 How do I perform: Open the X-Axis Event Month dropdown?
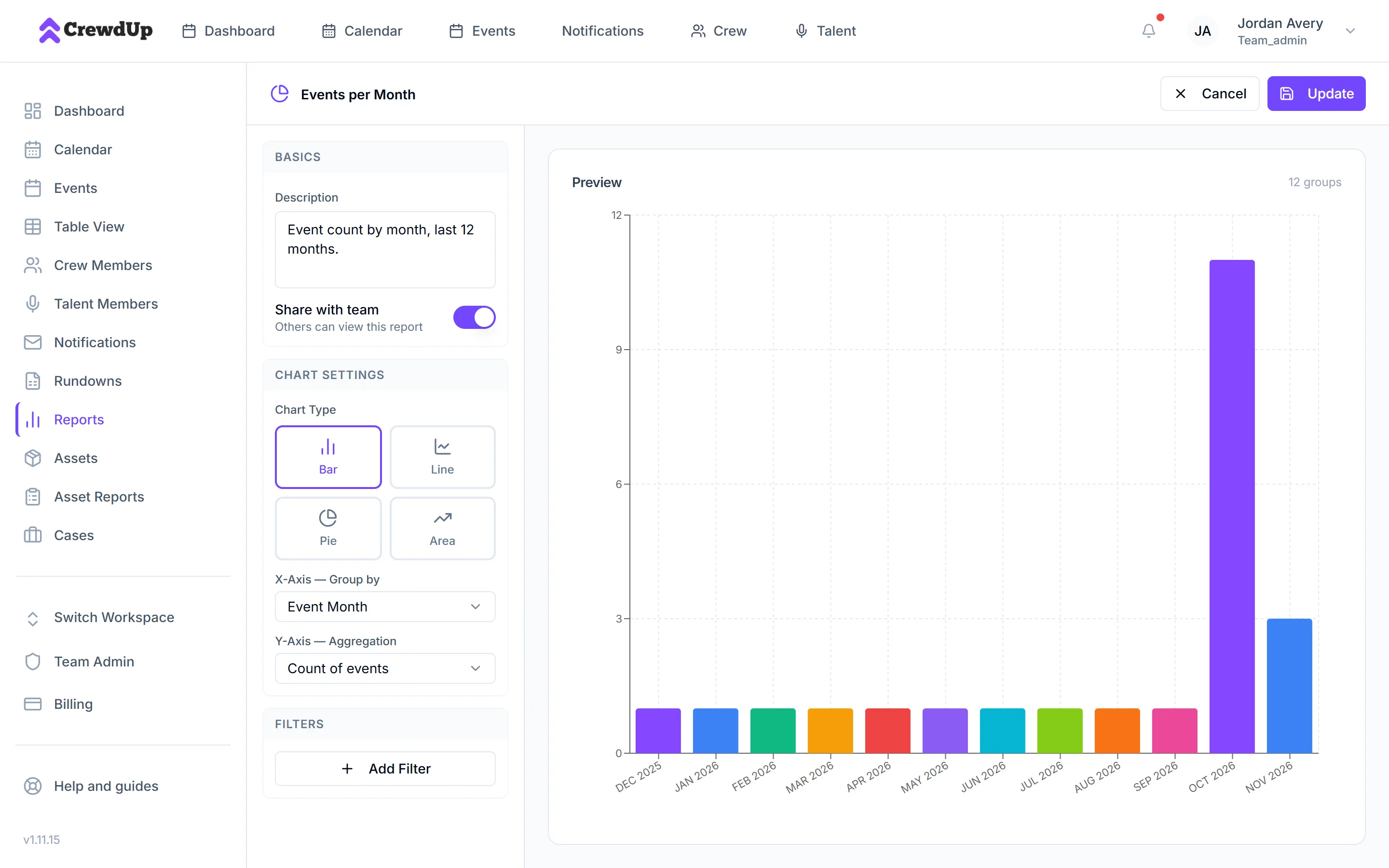pyautogui.click(x=384, y=606)
